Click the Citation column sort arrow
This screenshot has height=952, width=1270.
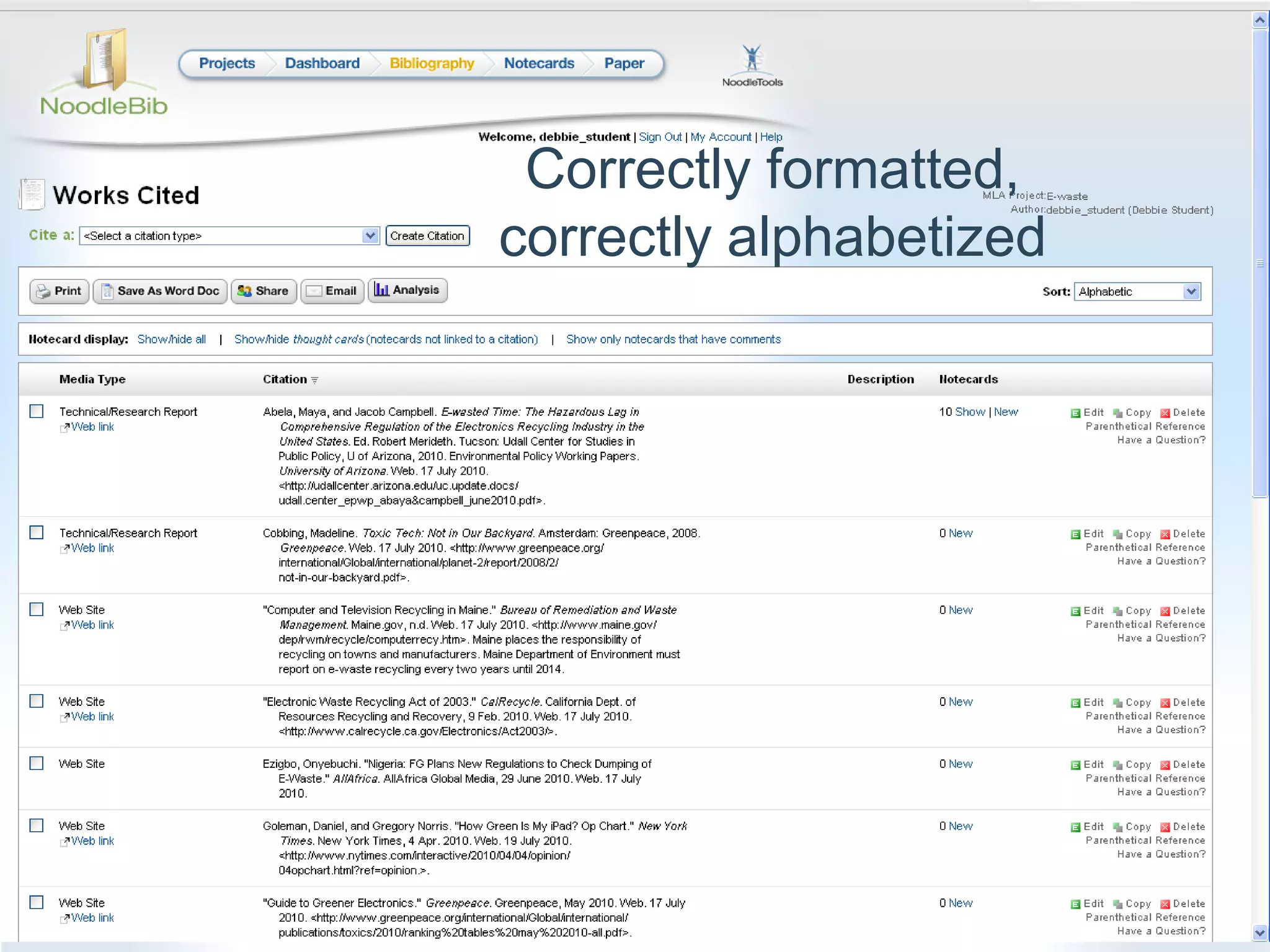tap(315, 381)
